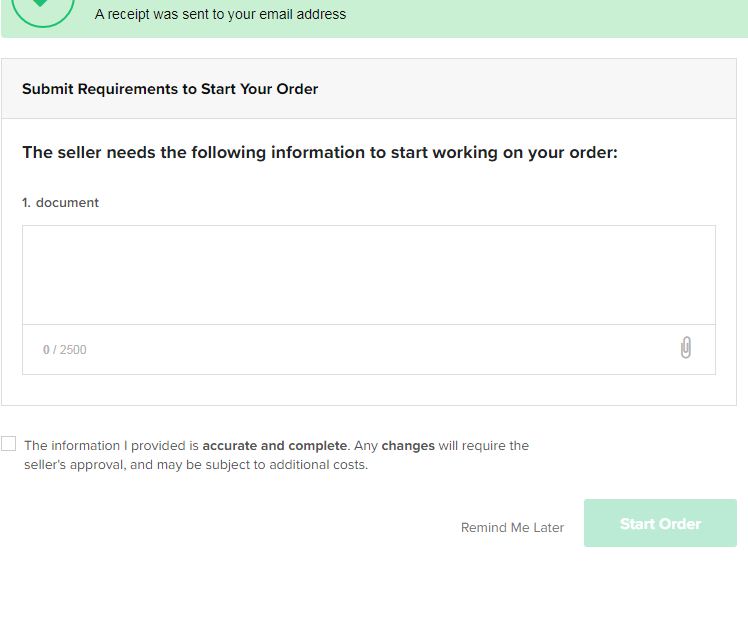Screen dimensions: 748x624
Task: Choose Remind Me Later
Action: click(512, 528)
